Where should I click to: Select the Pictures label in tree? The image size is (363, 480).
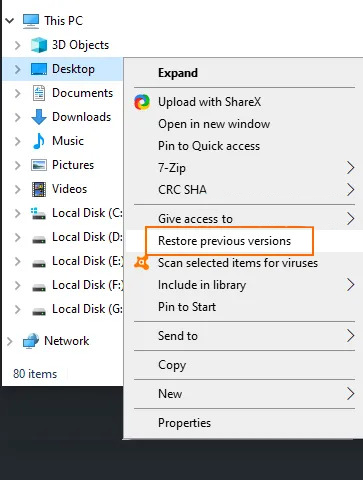[73, 165]
